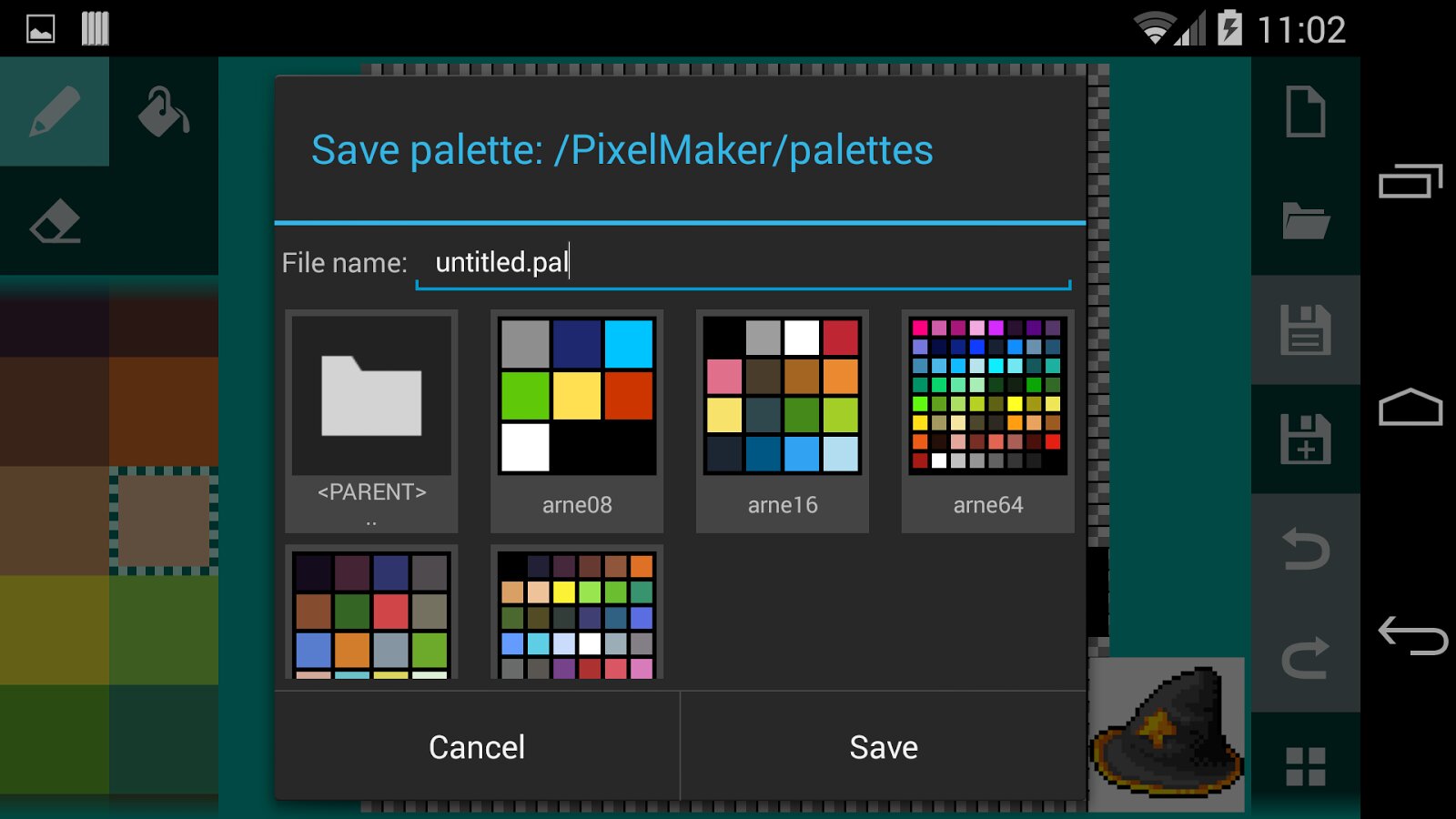Pick the arne64 palette thumbnail
The width and height of the screenshot is (1456, 819).
pyautogui.click(x=988, y=420)
